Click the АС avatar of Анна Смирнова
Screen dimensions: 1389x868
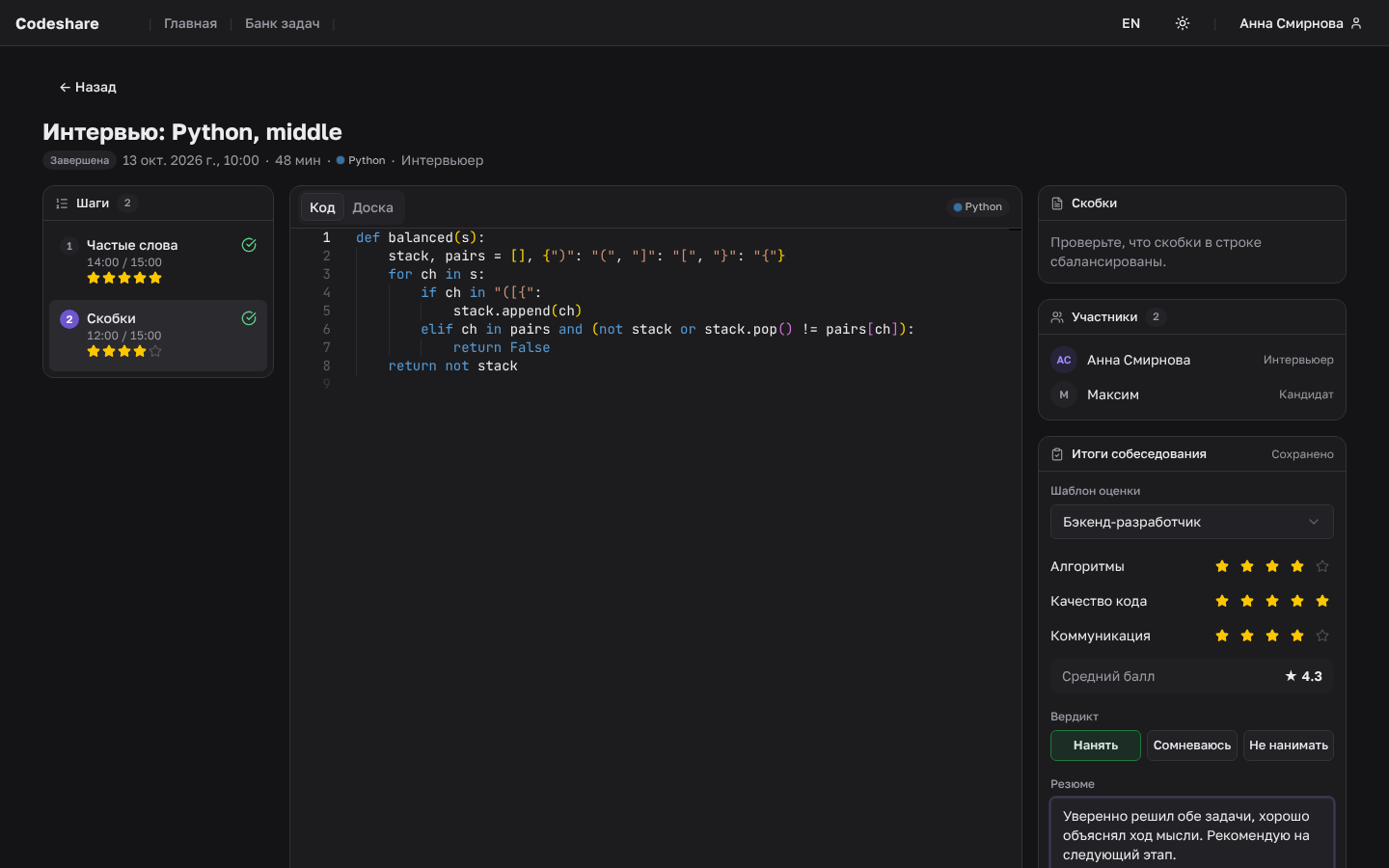click(x=1064, y=360)
